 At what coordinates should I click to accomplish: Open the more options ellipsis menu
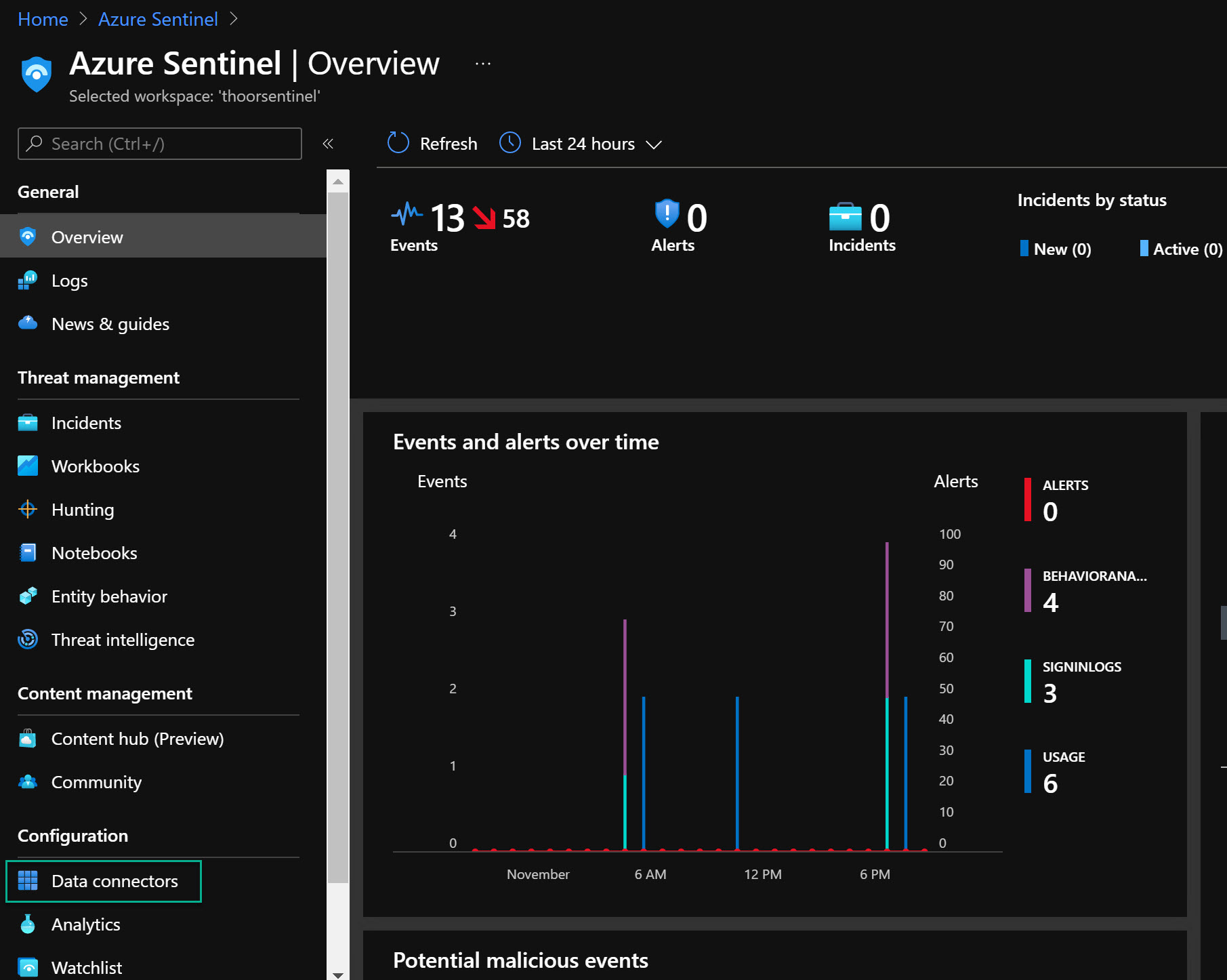pos(483,64)
